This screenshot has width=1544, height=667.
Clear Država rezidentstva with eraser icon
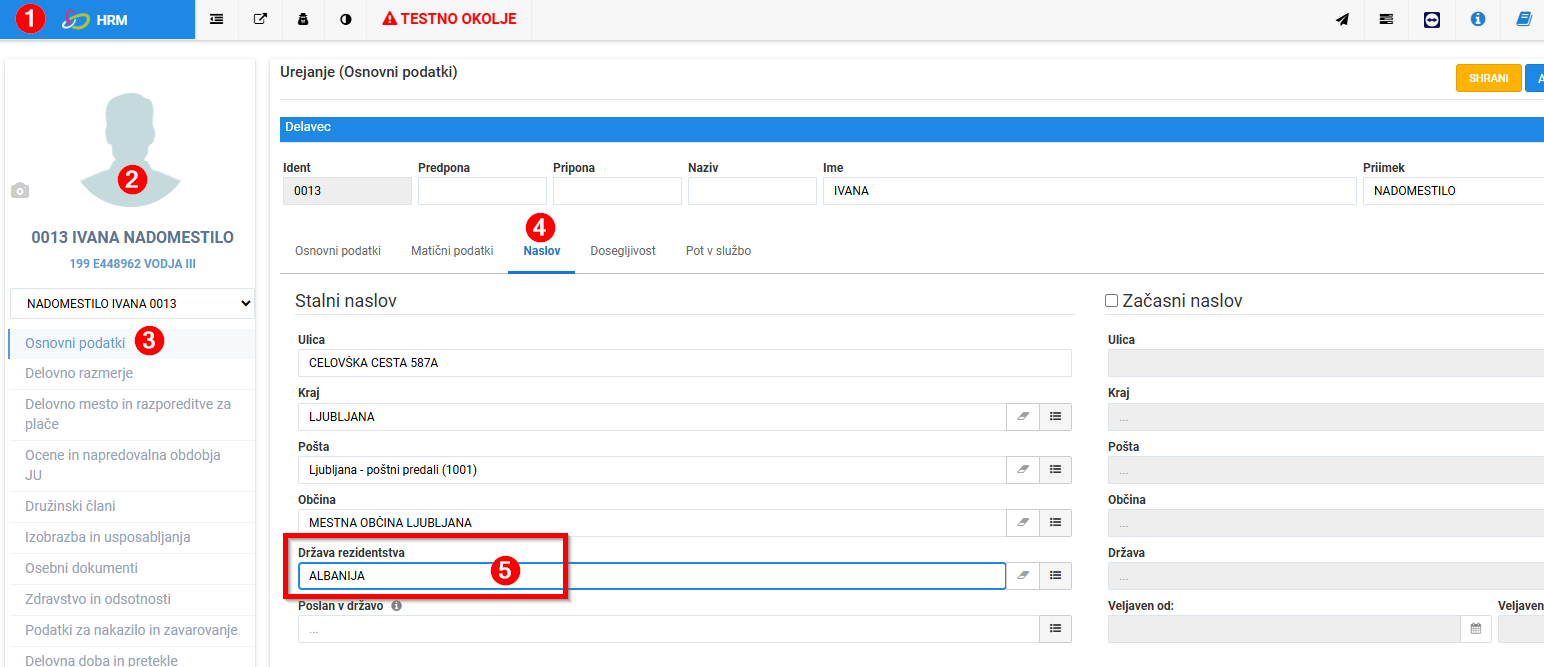1023,576
